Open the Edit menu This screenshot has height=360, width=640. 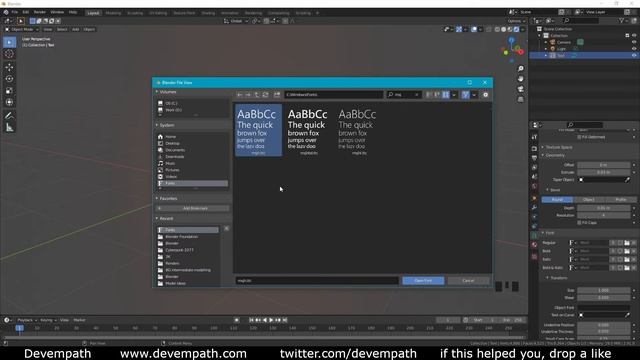[26, 13]
